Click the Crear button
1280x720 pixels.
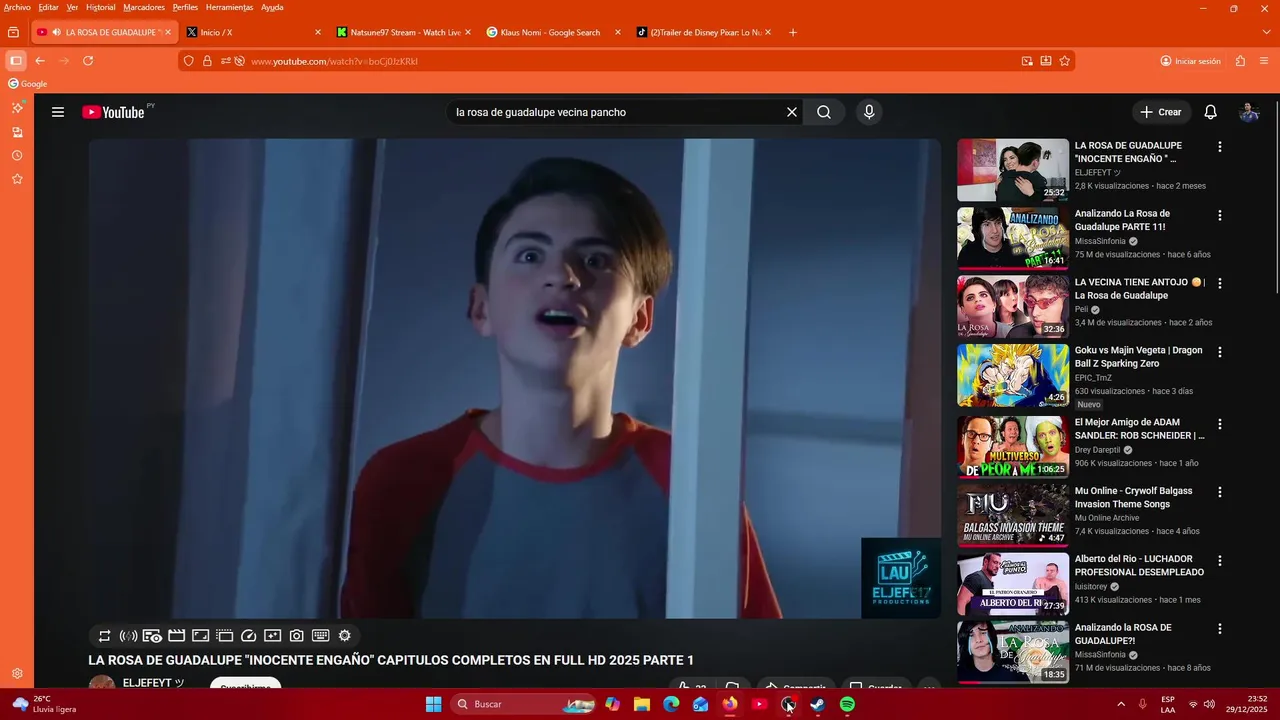pyautogui.click(x=1160, y=112)
